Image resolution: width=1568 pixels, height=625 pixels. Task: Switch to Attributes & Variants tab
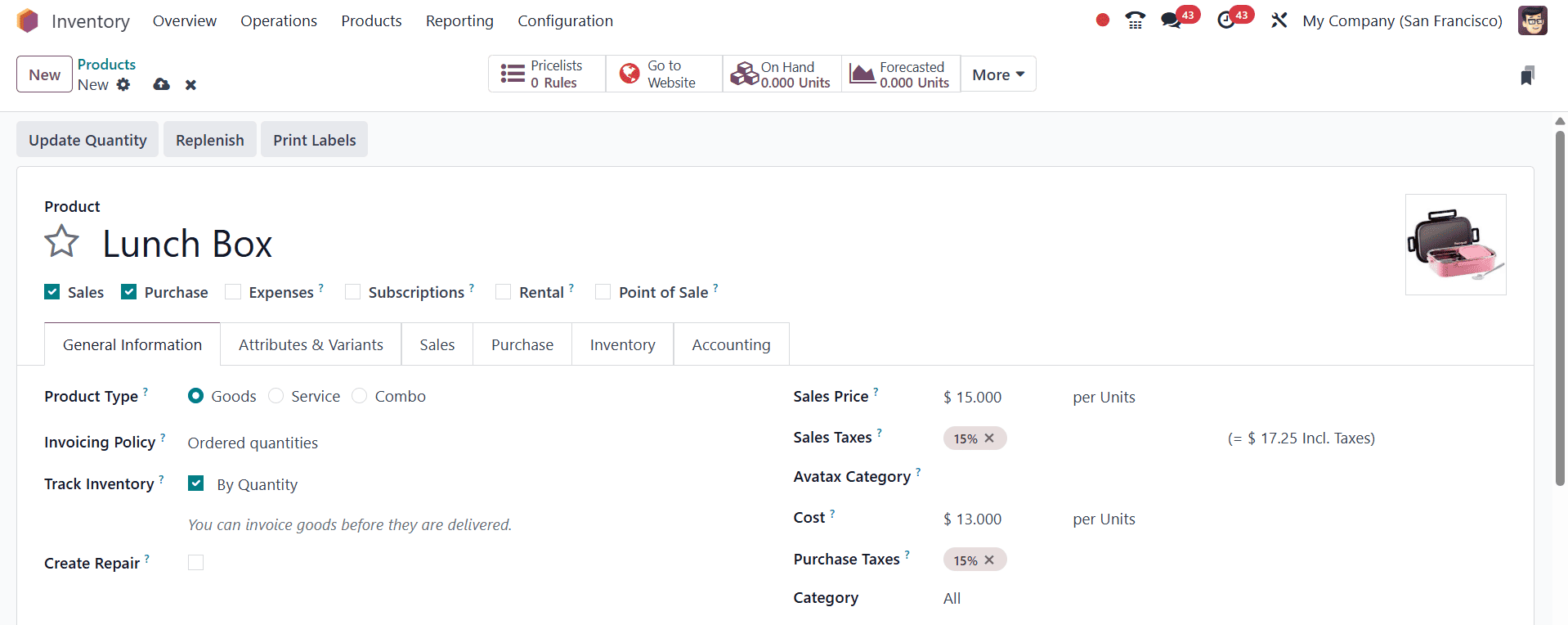point(311,344)
